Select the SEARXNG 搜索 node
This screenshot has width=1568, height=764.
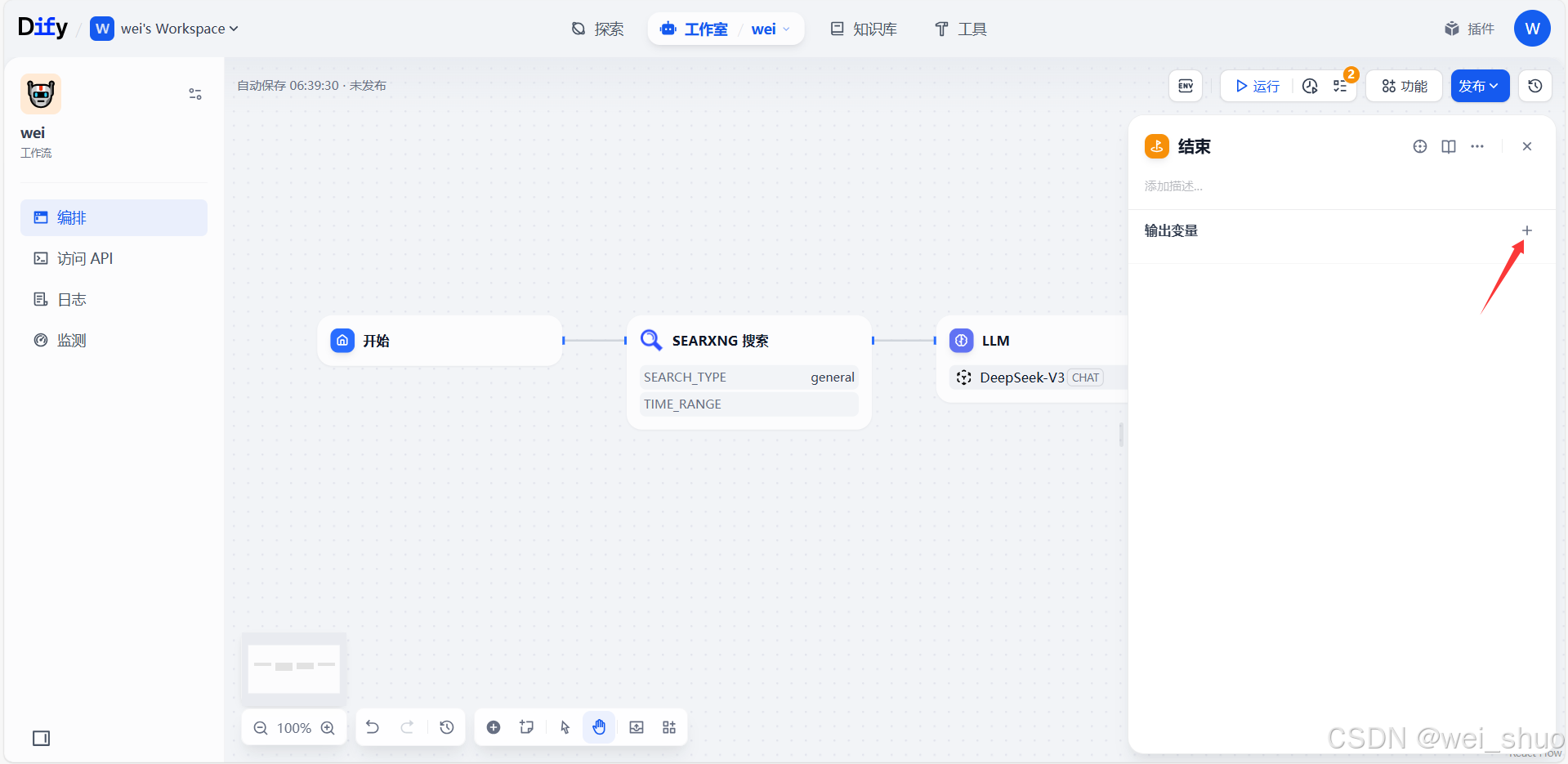pyautogui.click(x=748, y=372)
